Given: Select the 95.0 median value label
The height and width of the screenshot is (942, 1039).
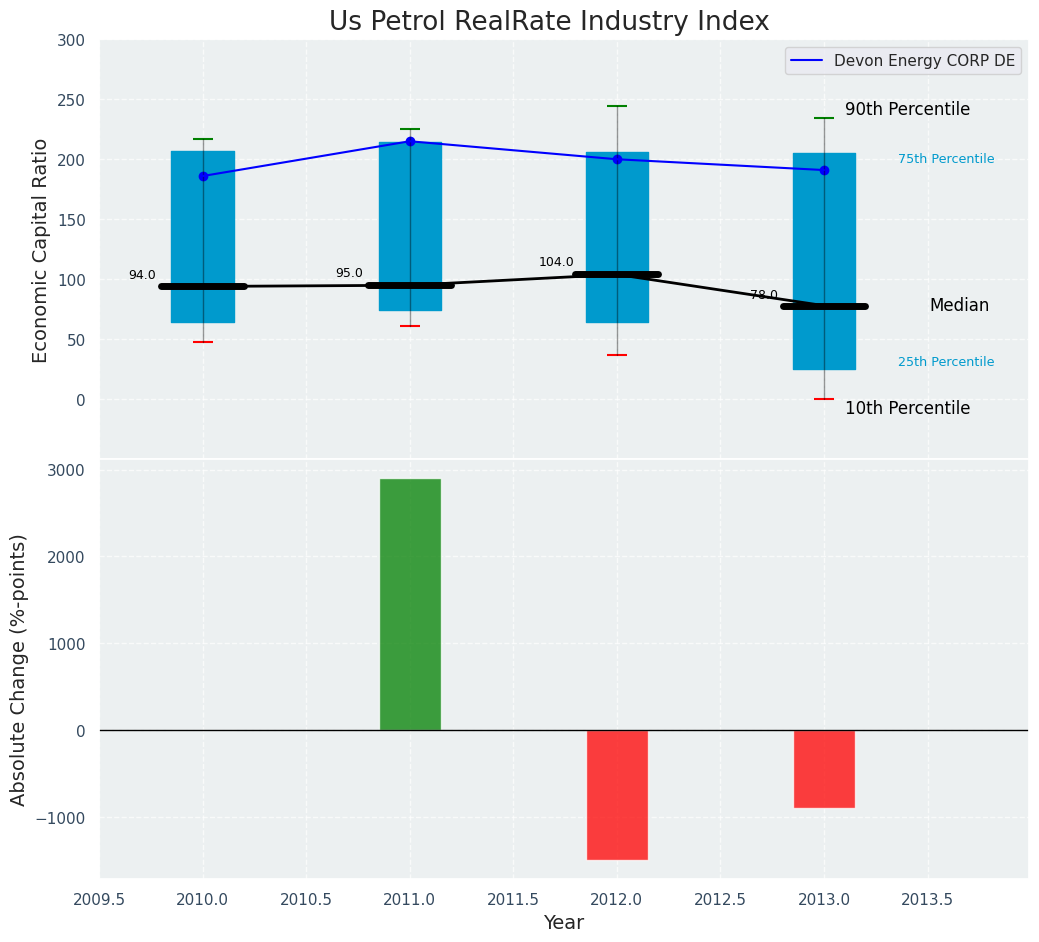Looking at the screenshot, I should 349,273.
